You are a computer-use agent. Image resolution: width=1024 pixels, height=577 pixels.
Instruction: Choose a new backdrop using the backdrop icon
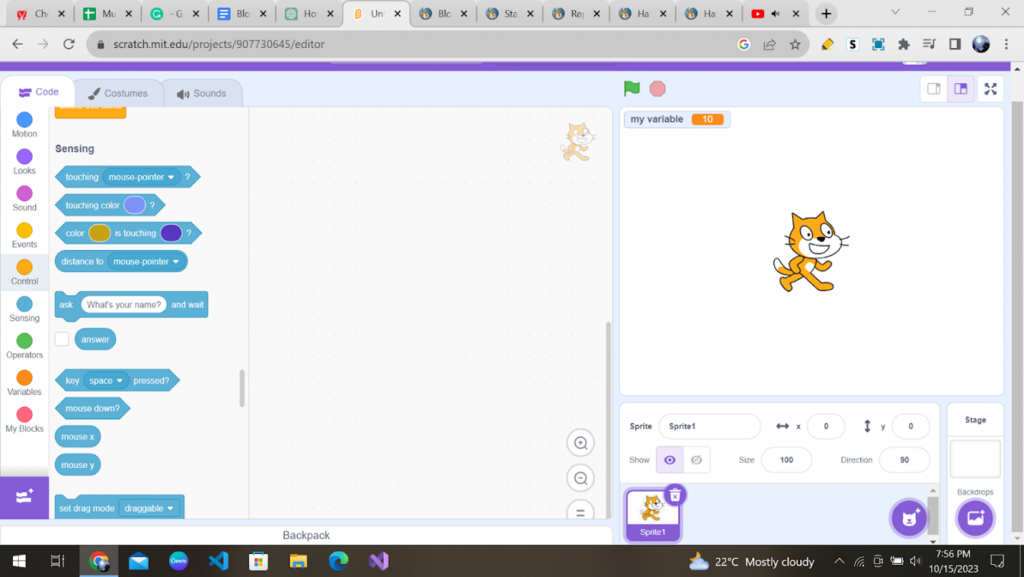tap(974, 518)
